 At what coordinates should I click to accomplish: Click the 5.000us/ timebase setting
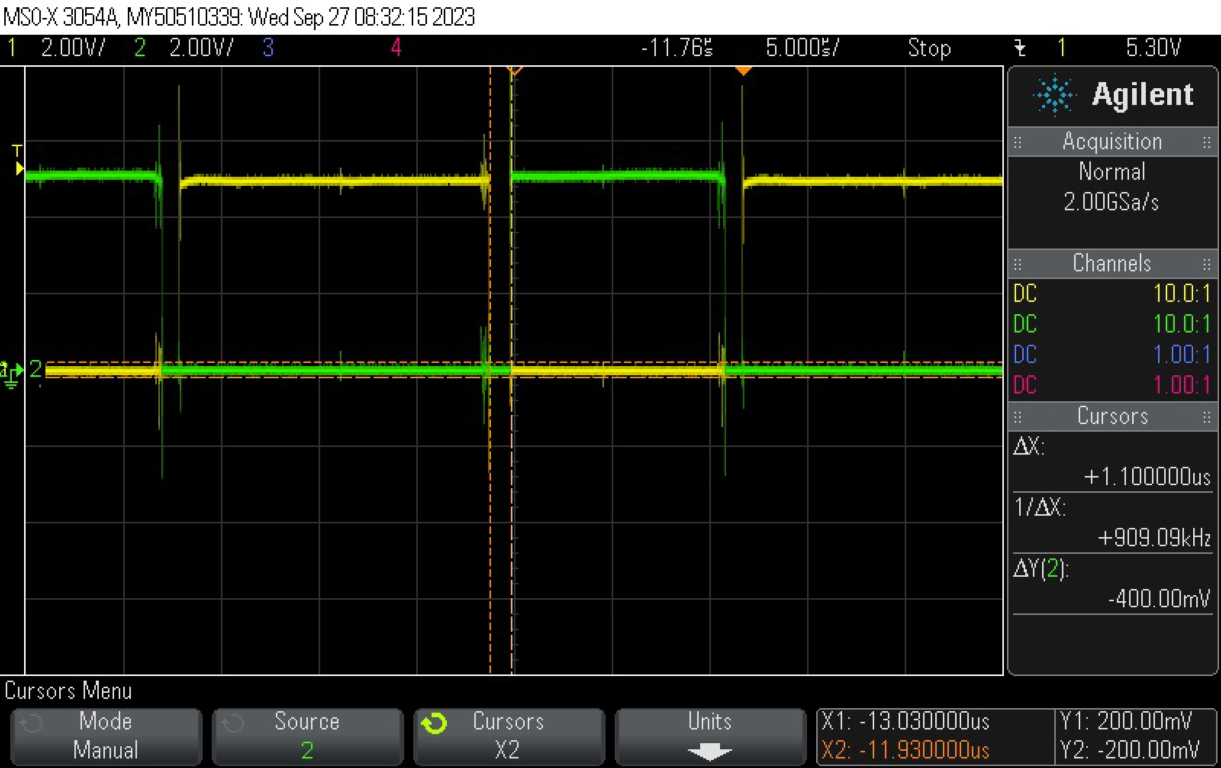coord(802,47)
